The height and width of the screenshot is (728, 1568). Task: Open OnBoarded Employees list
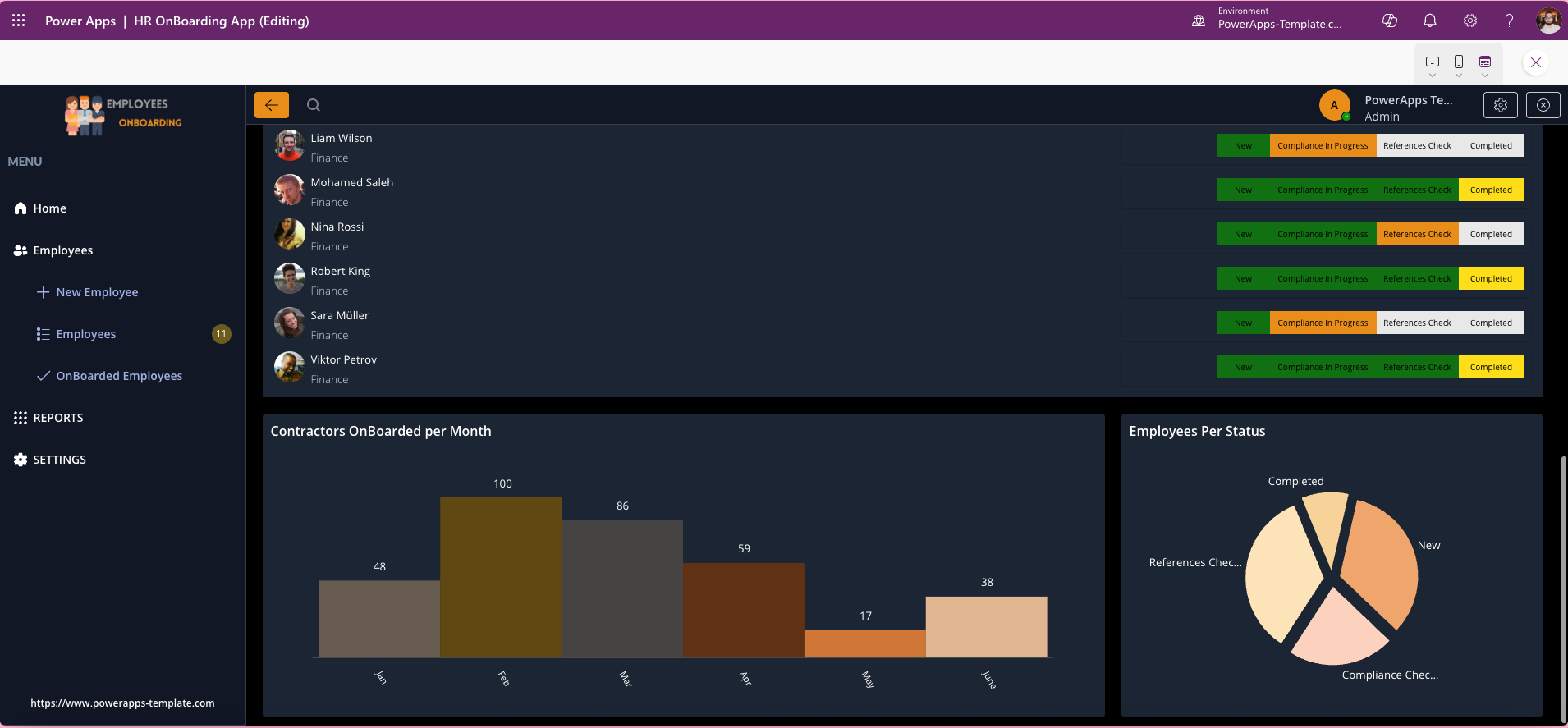(x=119, y=376)
